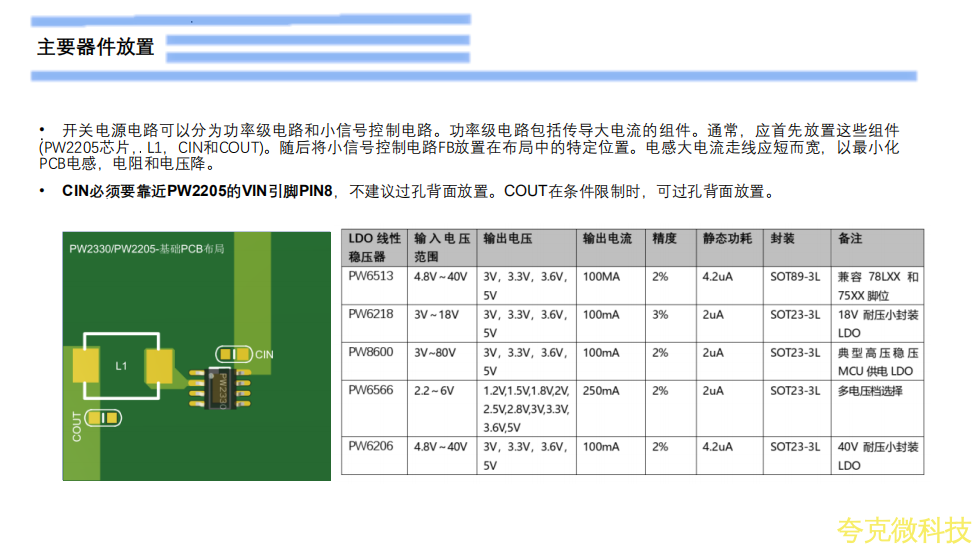Screen dimensions: 977x544
Task: Click the 250mA output current cell
Action: 603,391
